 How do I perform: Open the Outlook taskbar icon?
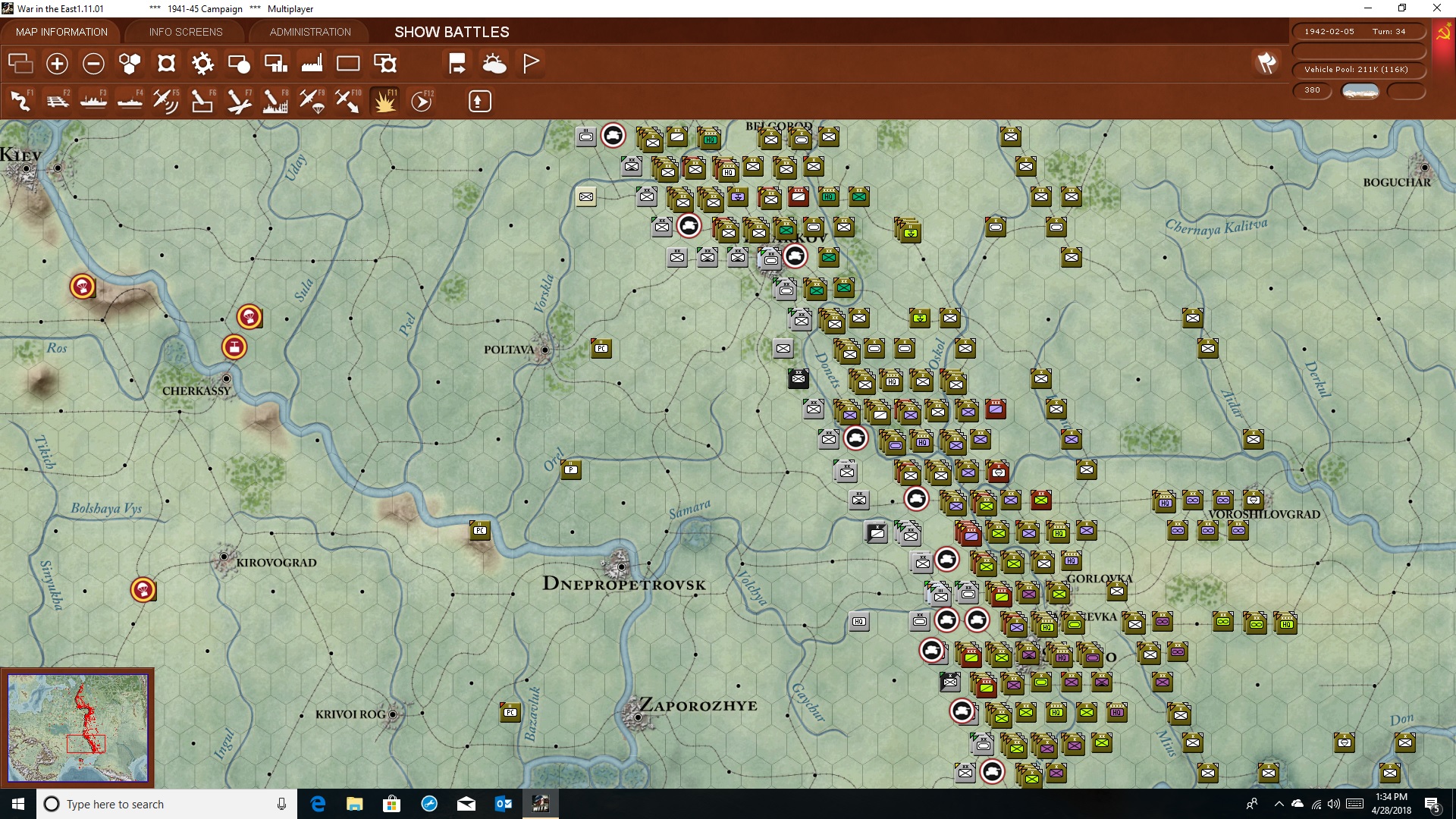(504, 804)
